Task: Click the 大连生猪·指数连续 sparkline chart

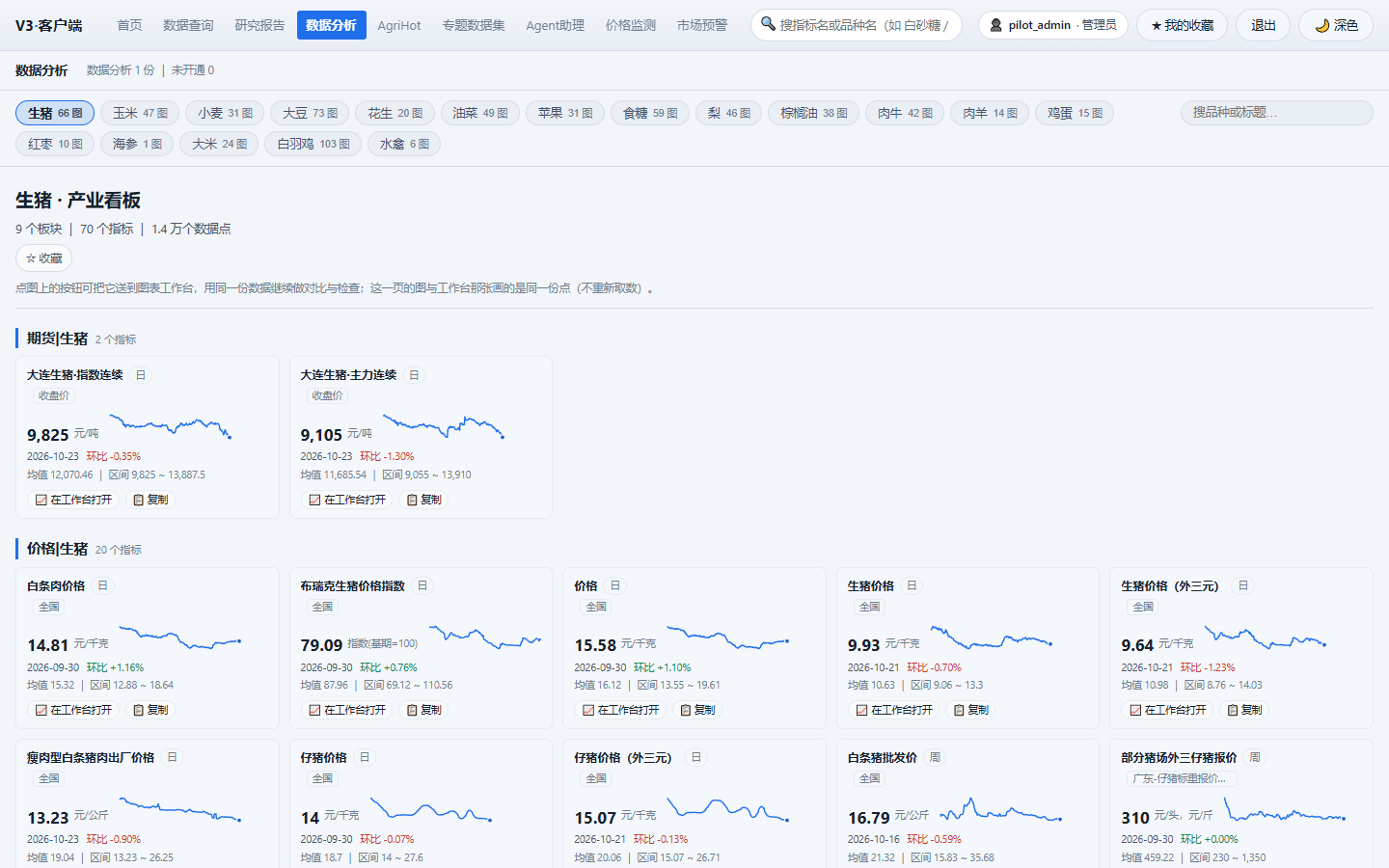Action: pos(171,425)
